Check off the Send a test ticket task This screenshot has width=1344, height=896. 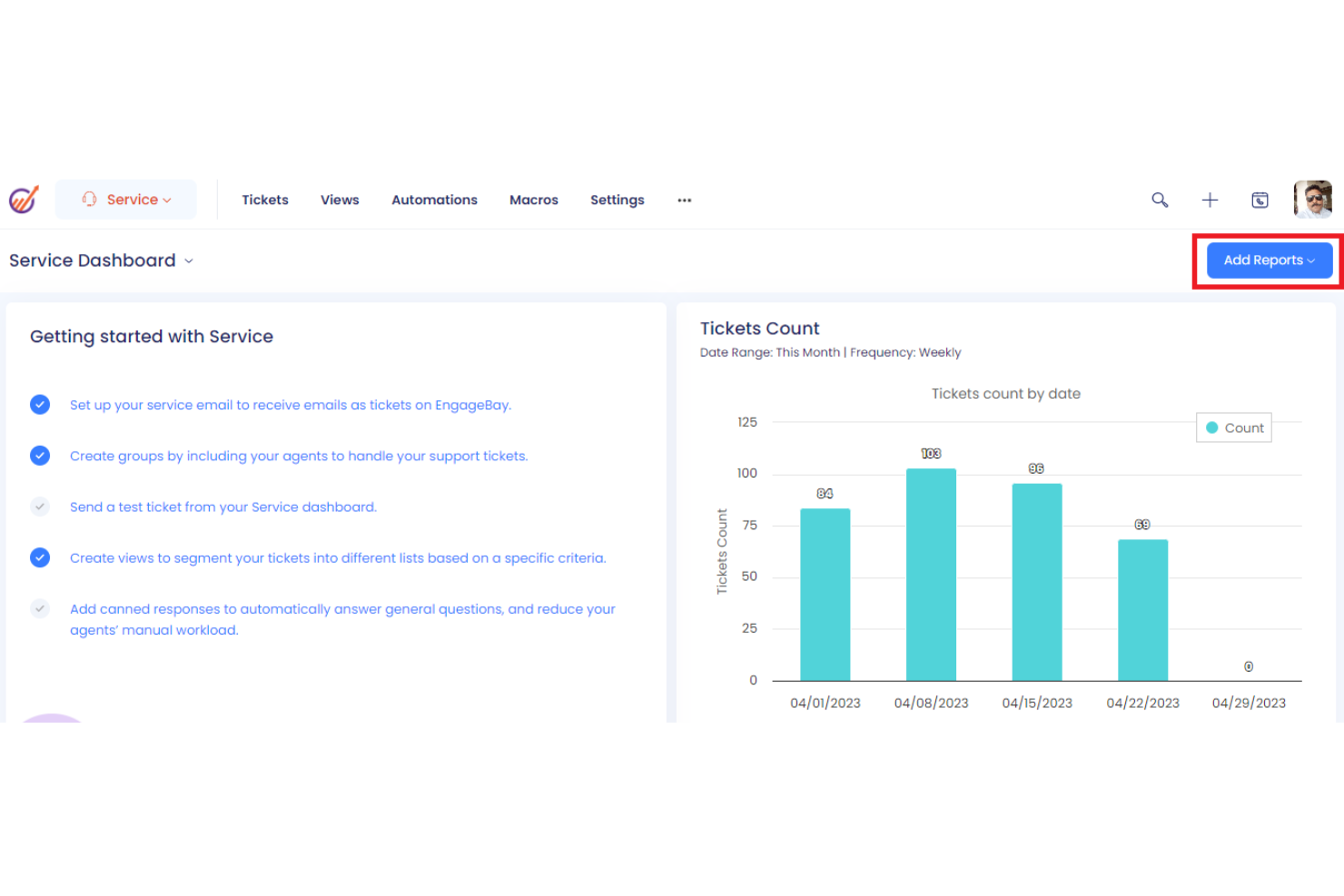[x=40, y=507]
